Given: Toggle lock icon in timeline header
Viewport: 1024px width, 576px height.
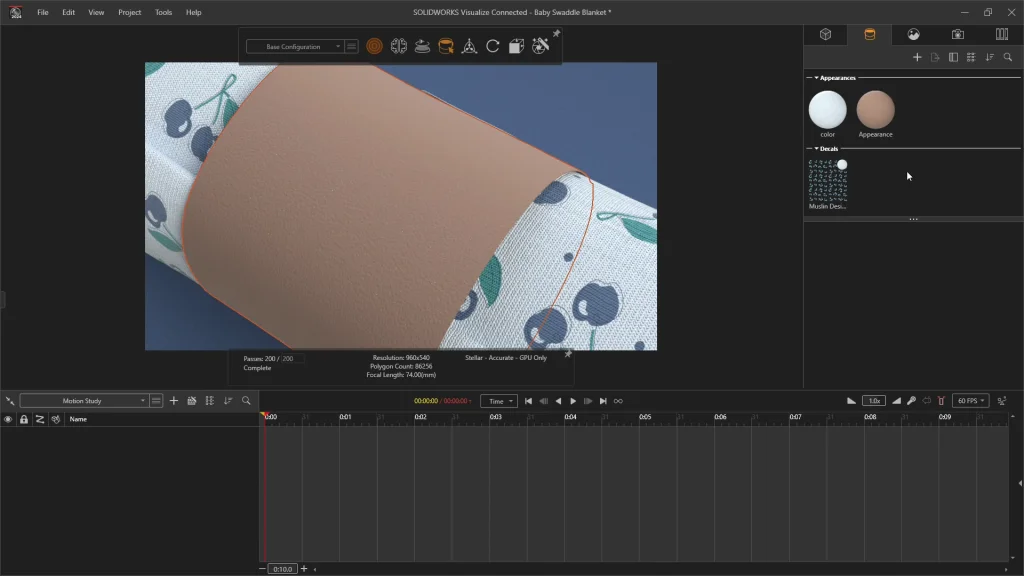Looking at the screenshot, I should (x=24, y=419).
